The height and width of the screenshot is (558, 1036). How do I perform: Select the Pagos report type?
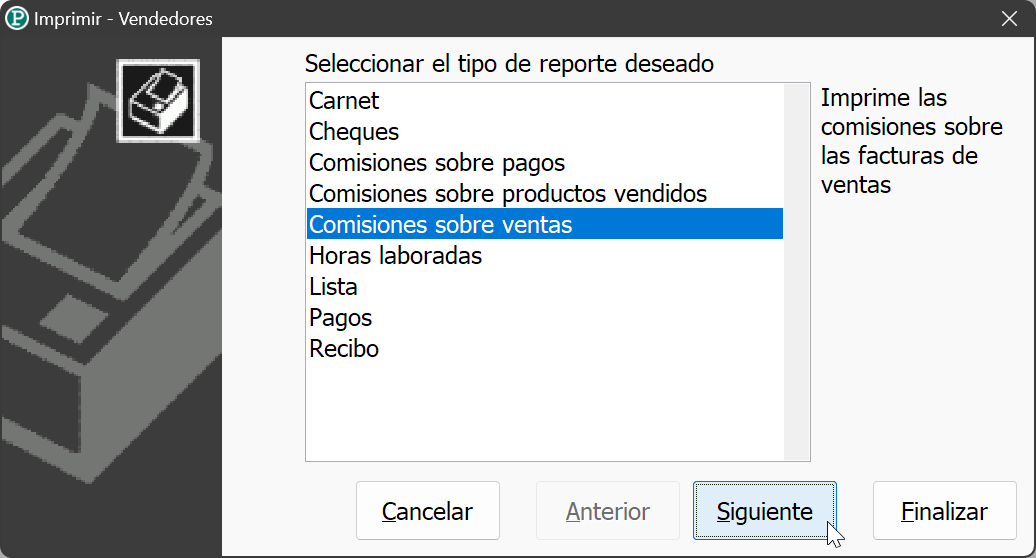click(x=544, y=318)
